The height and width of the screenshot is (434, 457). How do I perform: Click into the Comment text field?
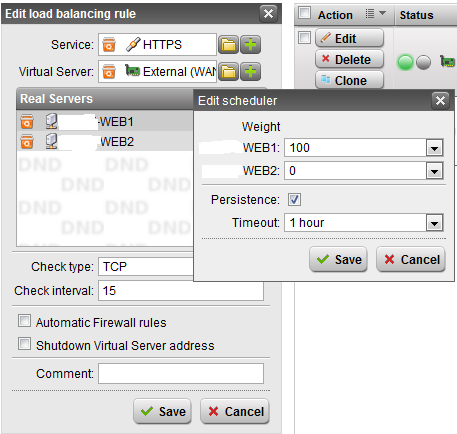click(x=181, y=374)
